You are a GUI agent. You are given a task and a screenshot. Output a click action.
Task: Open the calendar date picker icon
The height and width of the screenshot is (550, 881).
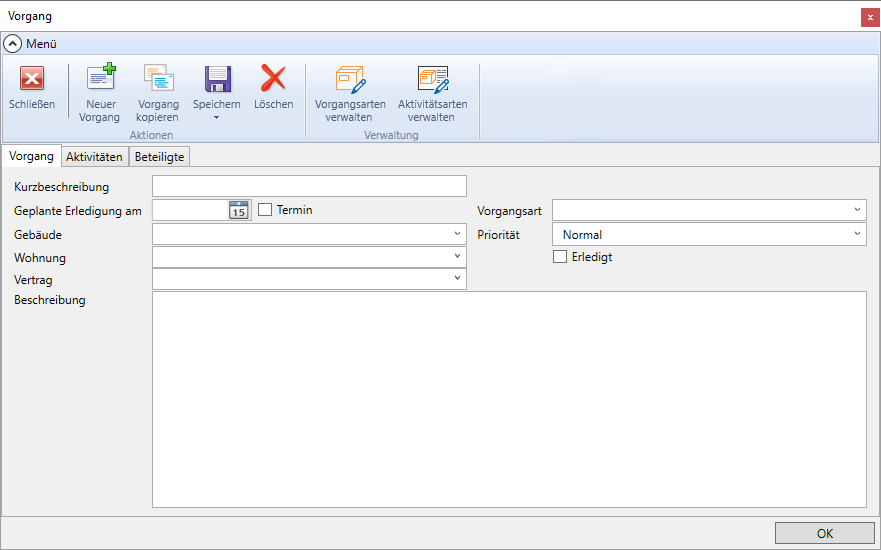tap(239, 210)
